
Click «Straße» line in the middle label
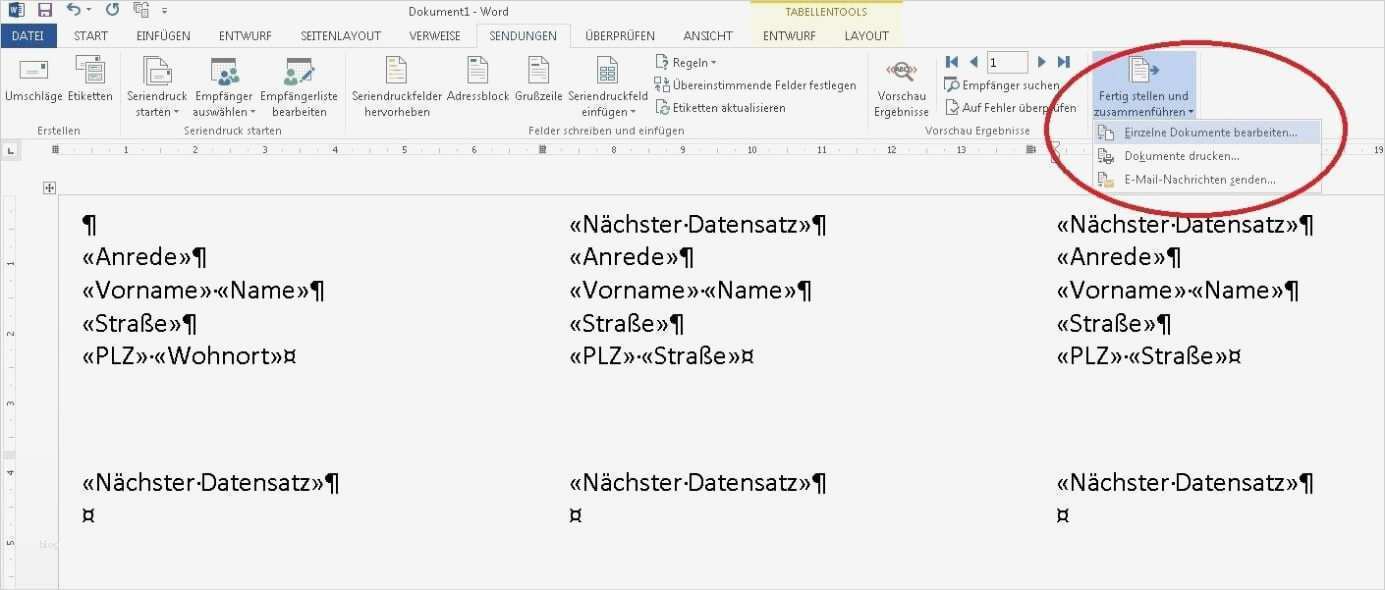point(619,324)
